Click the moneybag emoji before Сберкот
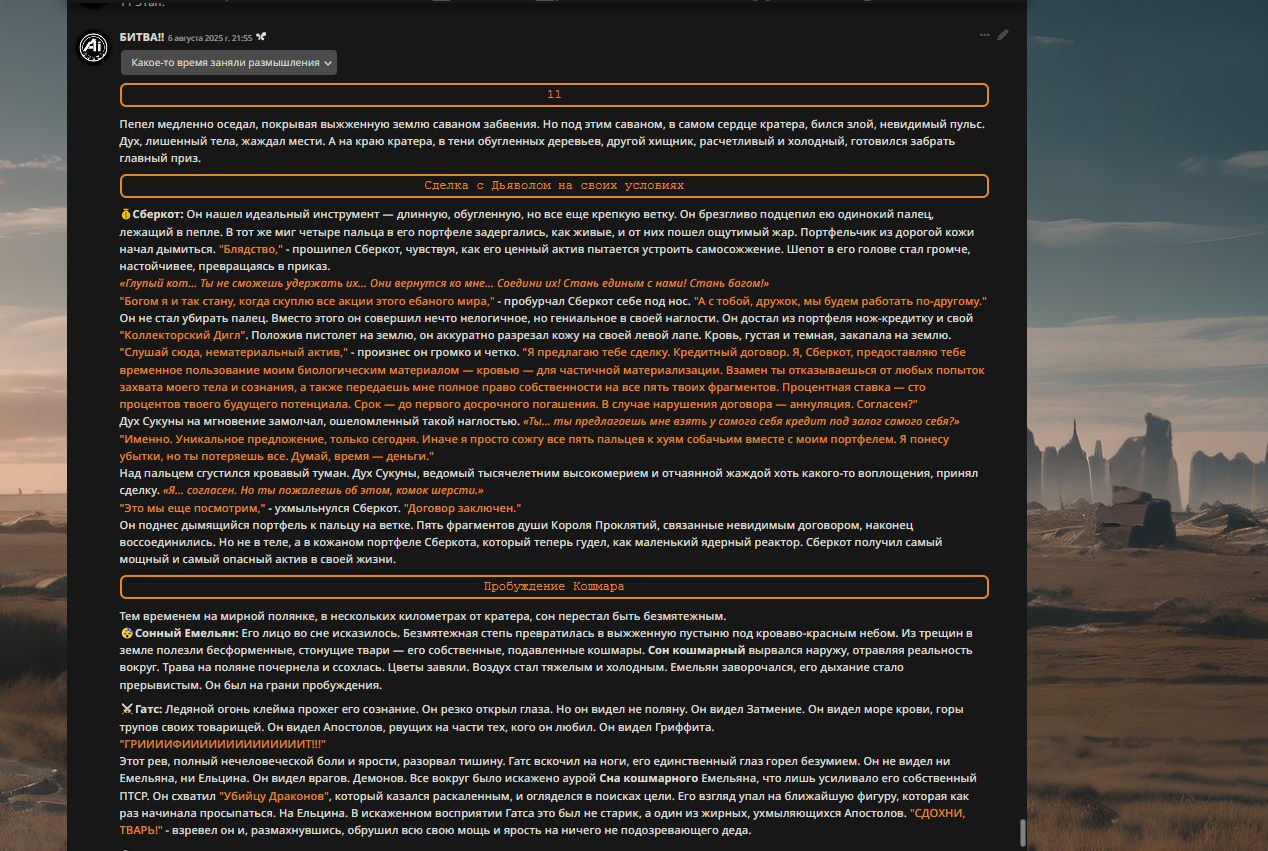Viewport: 1268px width, 851px height. pyautogui.click(x=125, y=215)
